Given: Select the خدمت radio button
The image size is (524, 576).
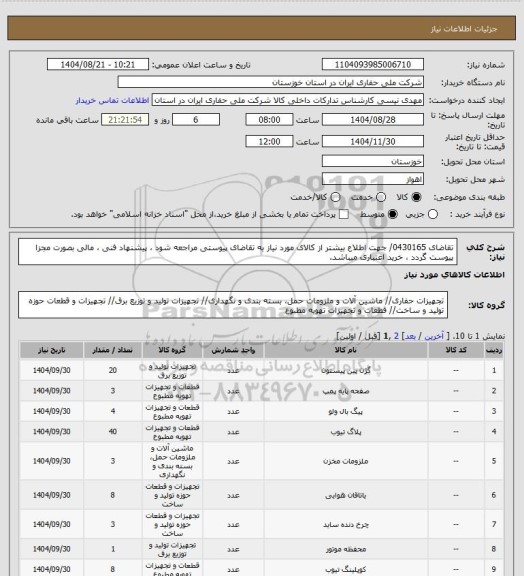Looking at the screenshot, I should pyautogui.click(x=381, y=197).
